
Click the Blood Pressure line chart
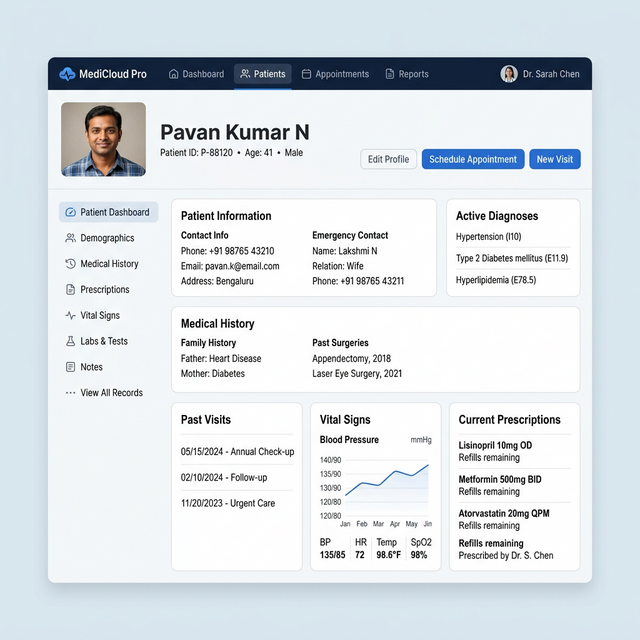(385, 485)
